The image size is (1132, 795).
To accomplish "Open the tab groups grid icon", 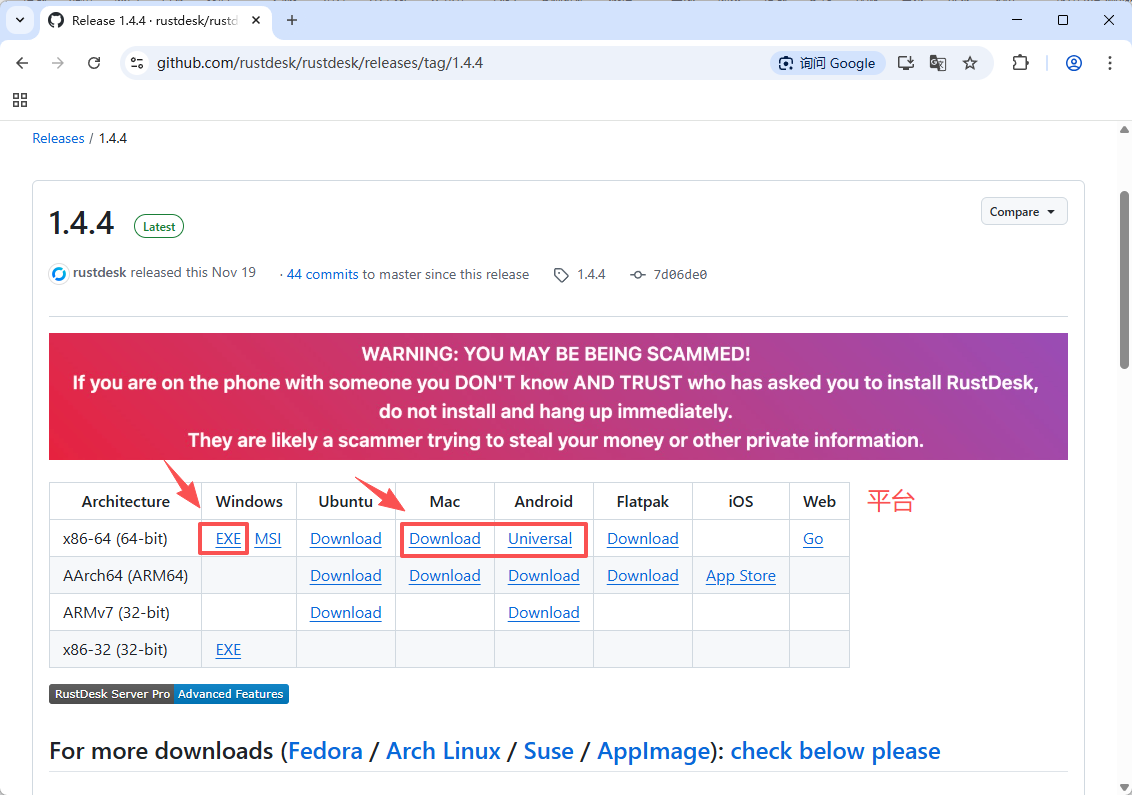I will pos(20,100).
